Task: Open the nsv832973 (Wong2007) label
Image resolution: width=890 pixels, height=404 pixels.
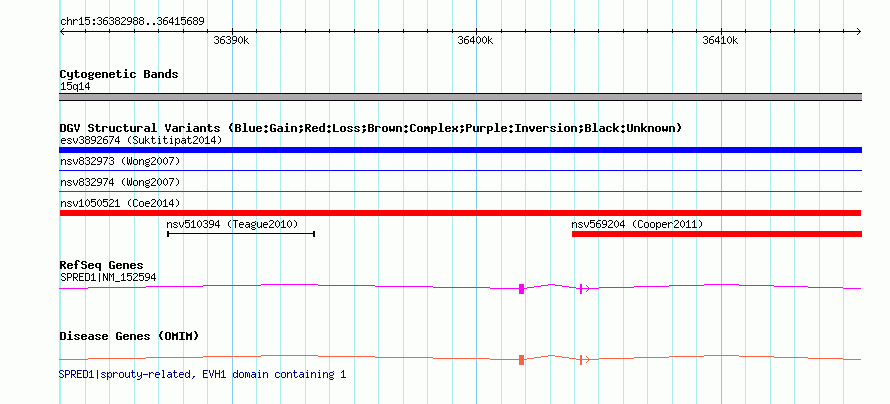Action: click(120, 162)
